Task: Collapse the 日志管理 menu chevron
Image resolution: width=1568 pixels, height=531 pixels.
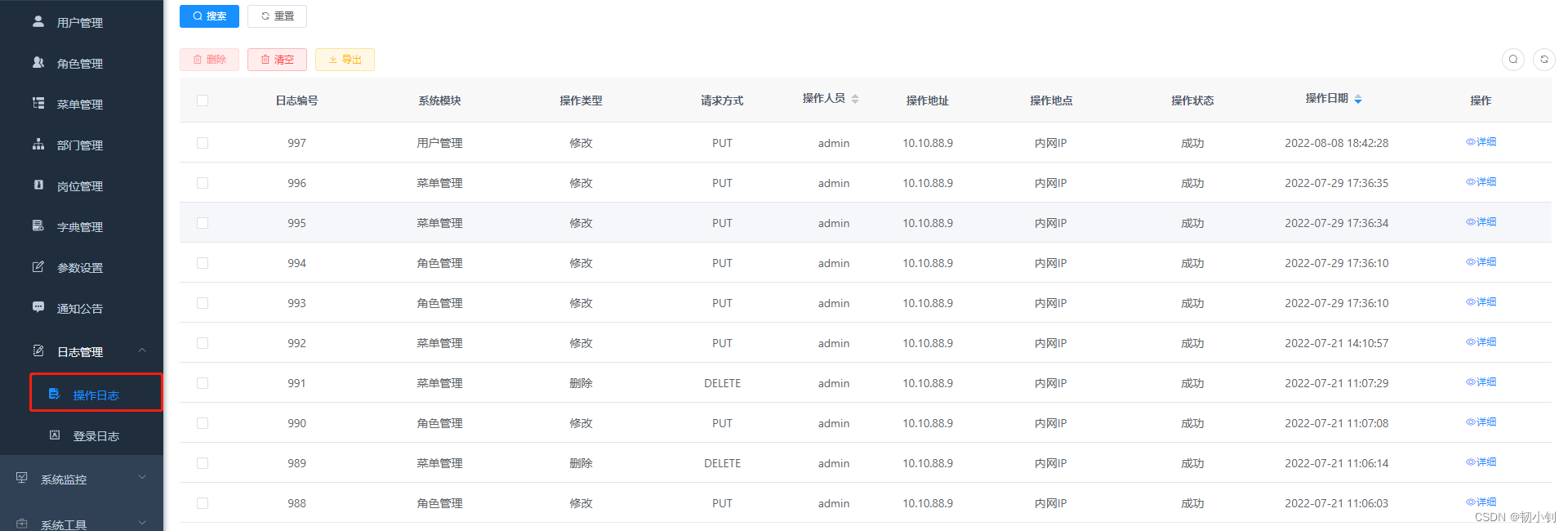Action: (x=142, y=350)
